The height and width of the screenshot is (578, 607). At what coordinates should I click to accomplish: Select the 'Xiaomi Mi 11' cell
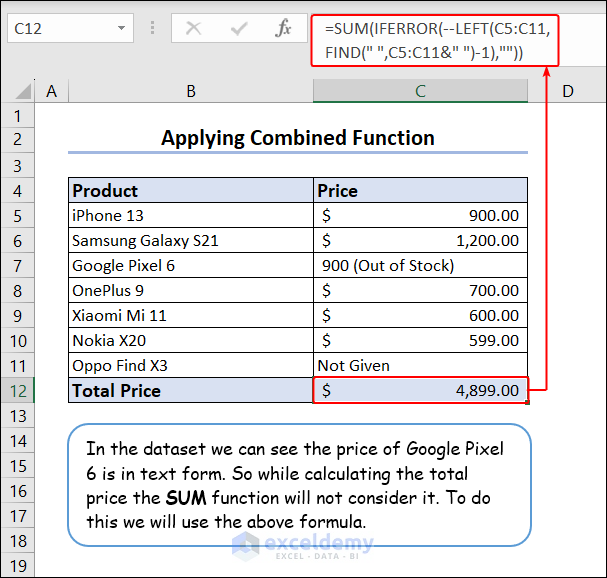[191, 316]
